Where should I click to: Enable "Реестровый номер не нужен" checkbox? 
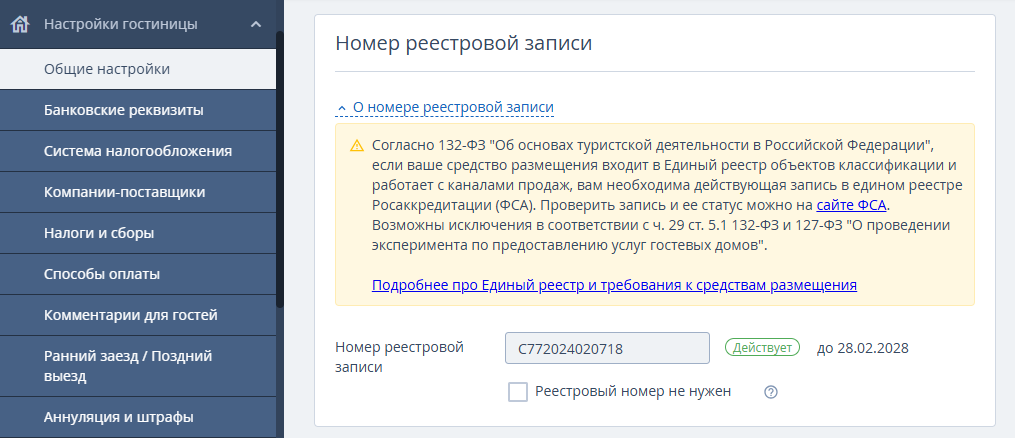518,392
